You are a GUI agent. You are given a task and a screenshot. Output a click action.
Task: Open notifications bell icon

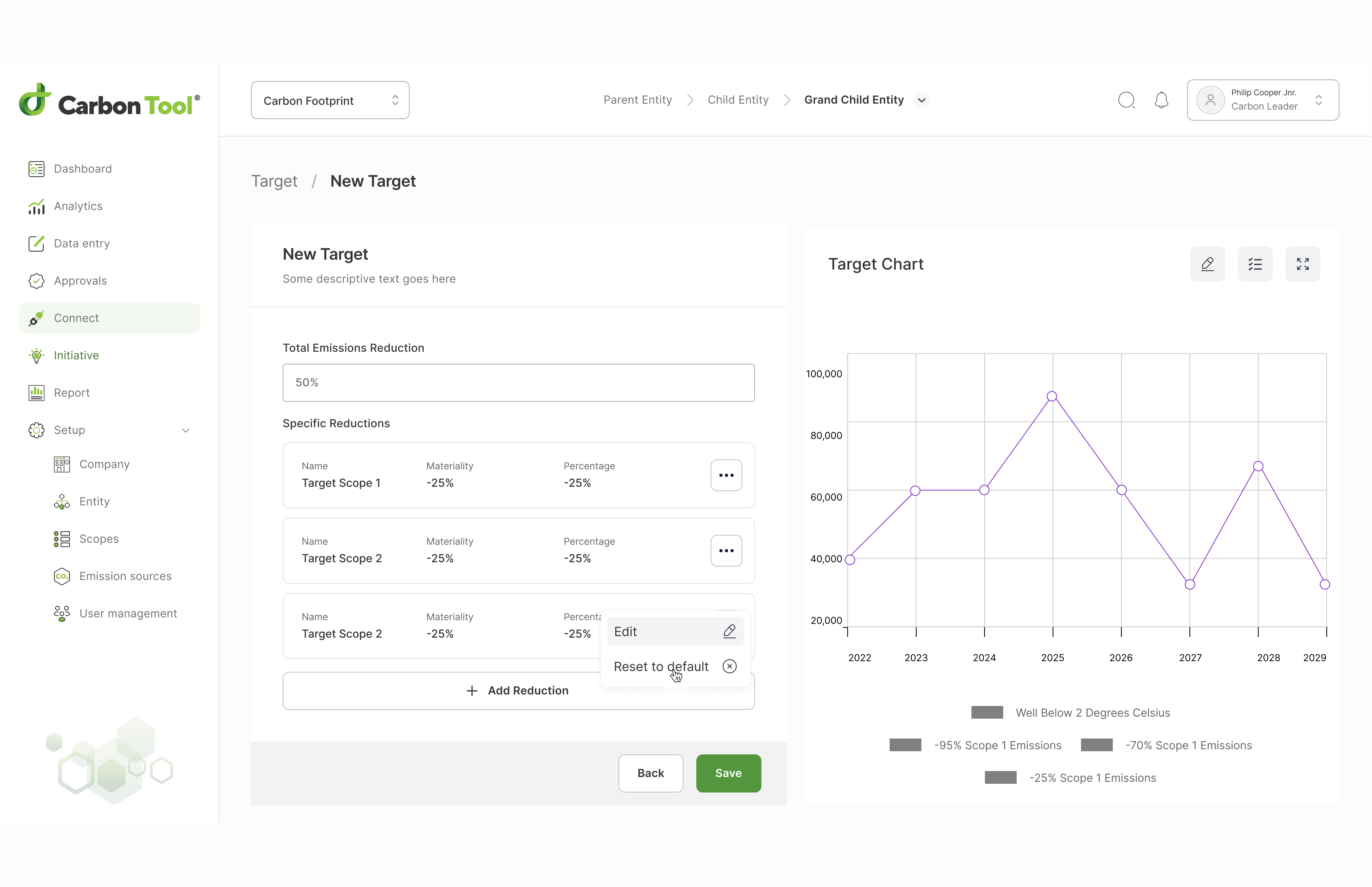(x=1162, y=100)
